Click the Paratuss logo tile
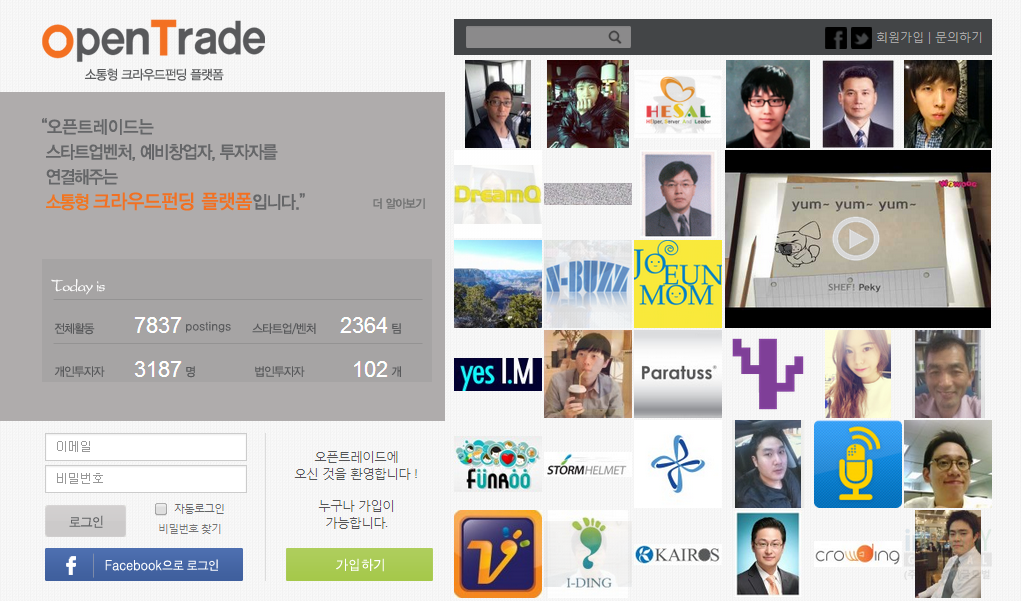The width and height of the screenshot is (1021, 601). pos(677,373)
